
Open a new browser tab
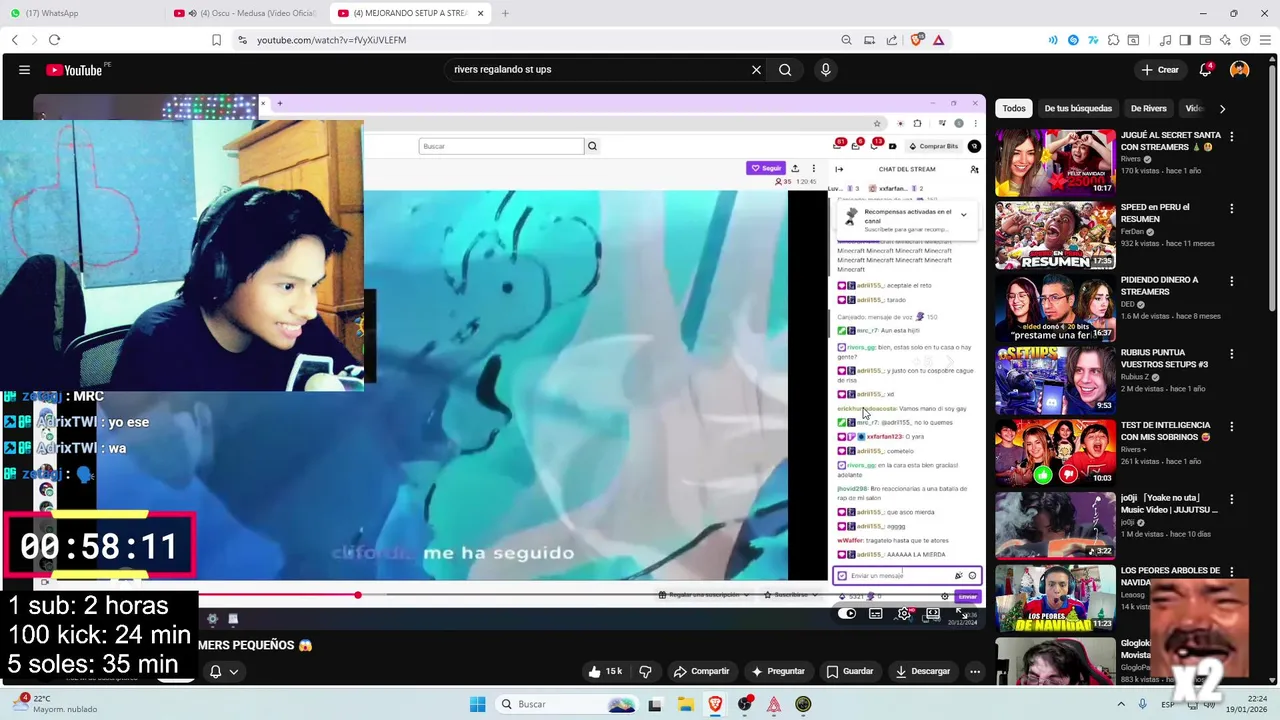(x=505, y=13)
